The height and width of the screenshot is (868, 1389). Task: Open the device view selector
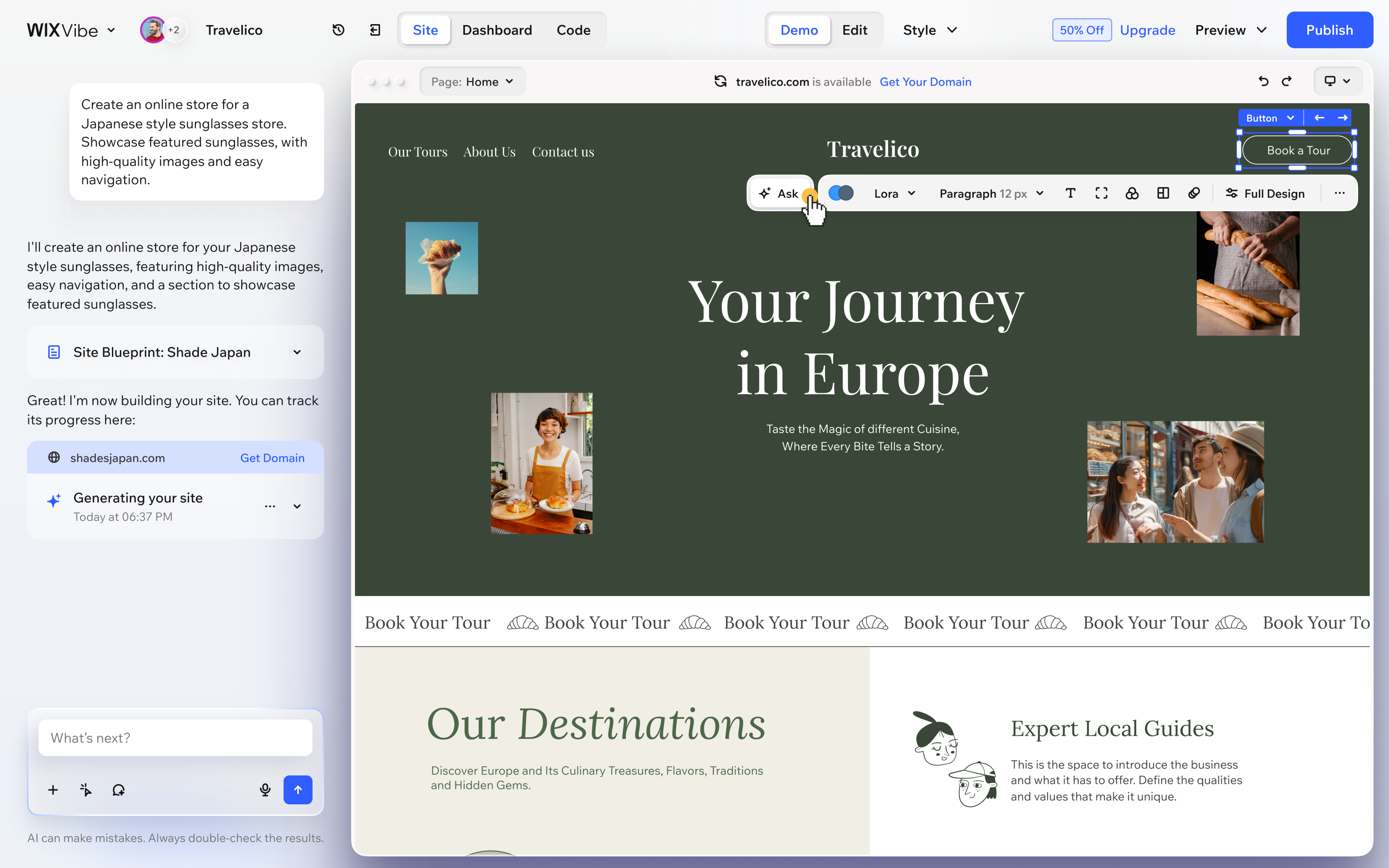(x=1337, y=81)
